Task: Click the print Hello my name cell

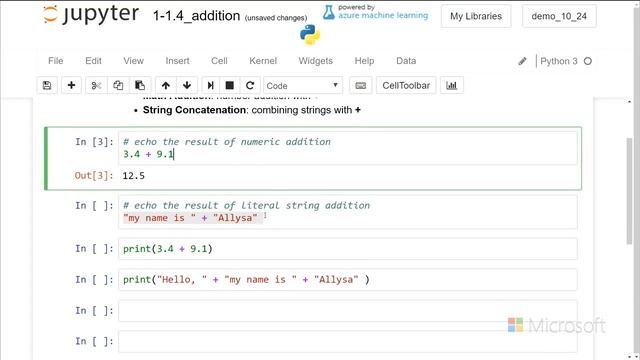Action: (x=348, y=280)
